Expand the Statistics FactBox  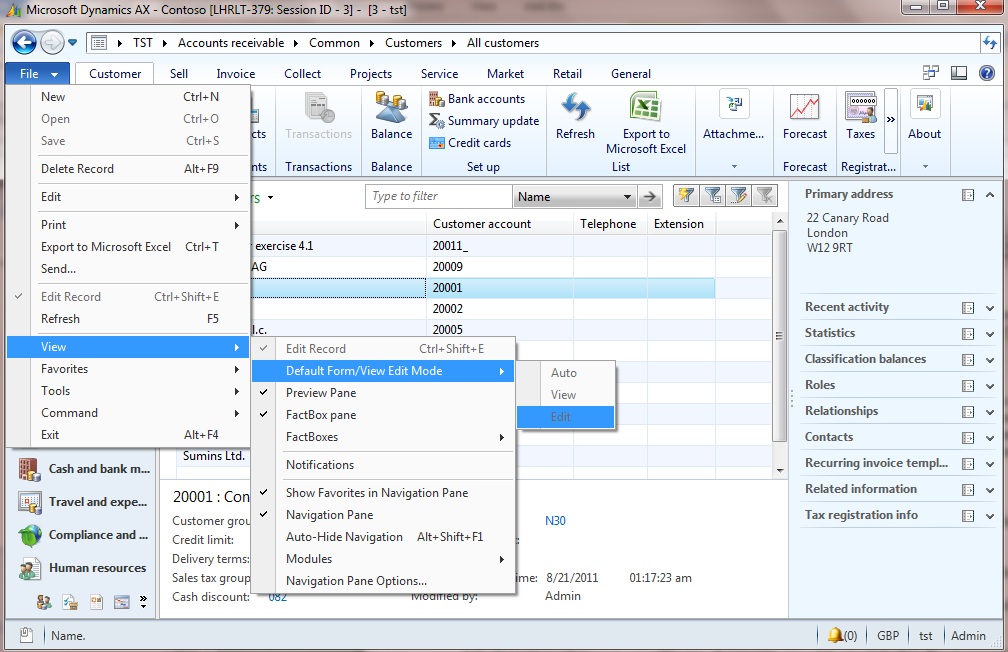coord(990,334)
